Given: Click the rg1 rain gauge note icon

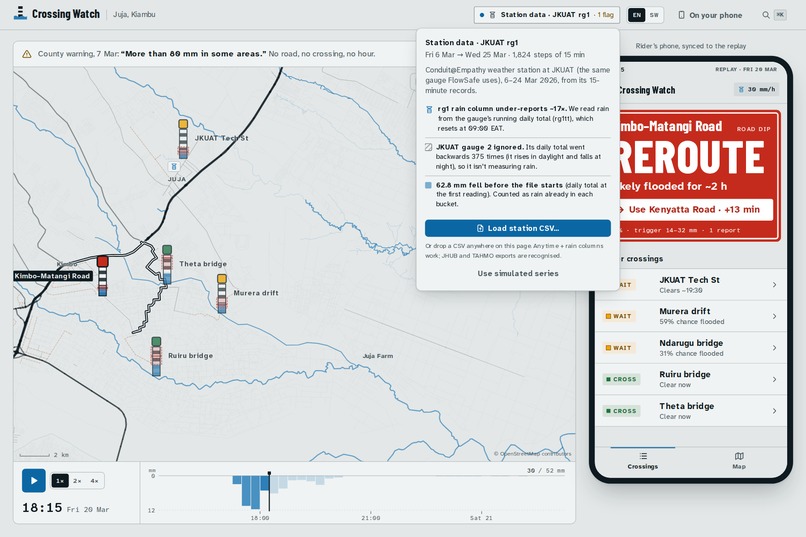Looking at the screenshot, I should point(429,109).
